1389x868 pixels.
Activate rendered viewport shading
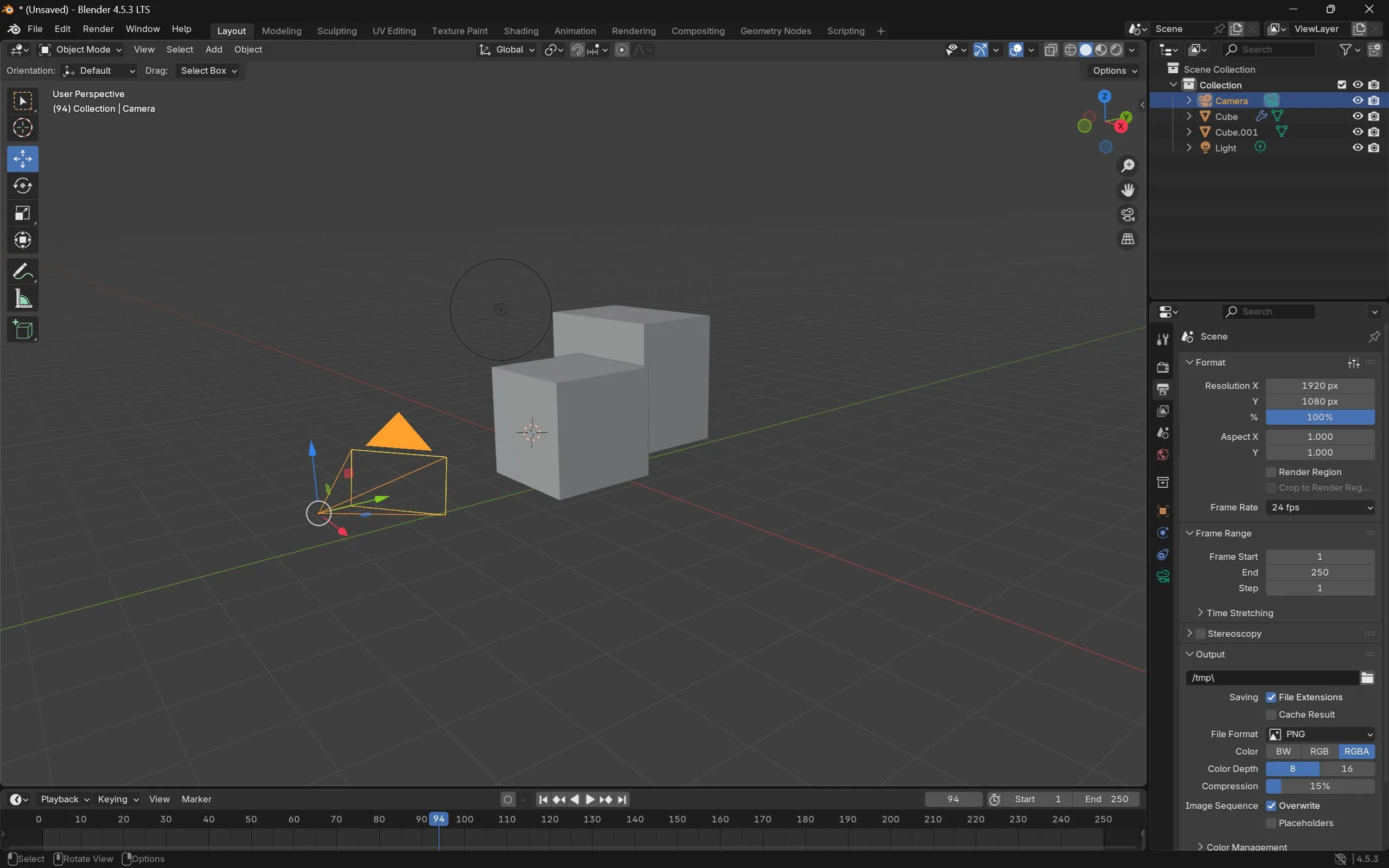pyautogui.click(x=1117, y=50)
